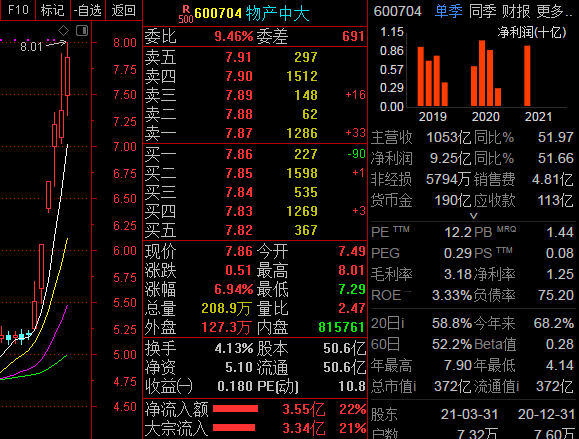The width and height of the screenshot is (579, 439).
Task: Click the 总量 value 208.9万
Action: 226,308
